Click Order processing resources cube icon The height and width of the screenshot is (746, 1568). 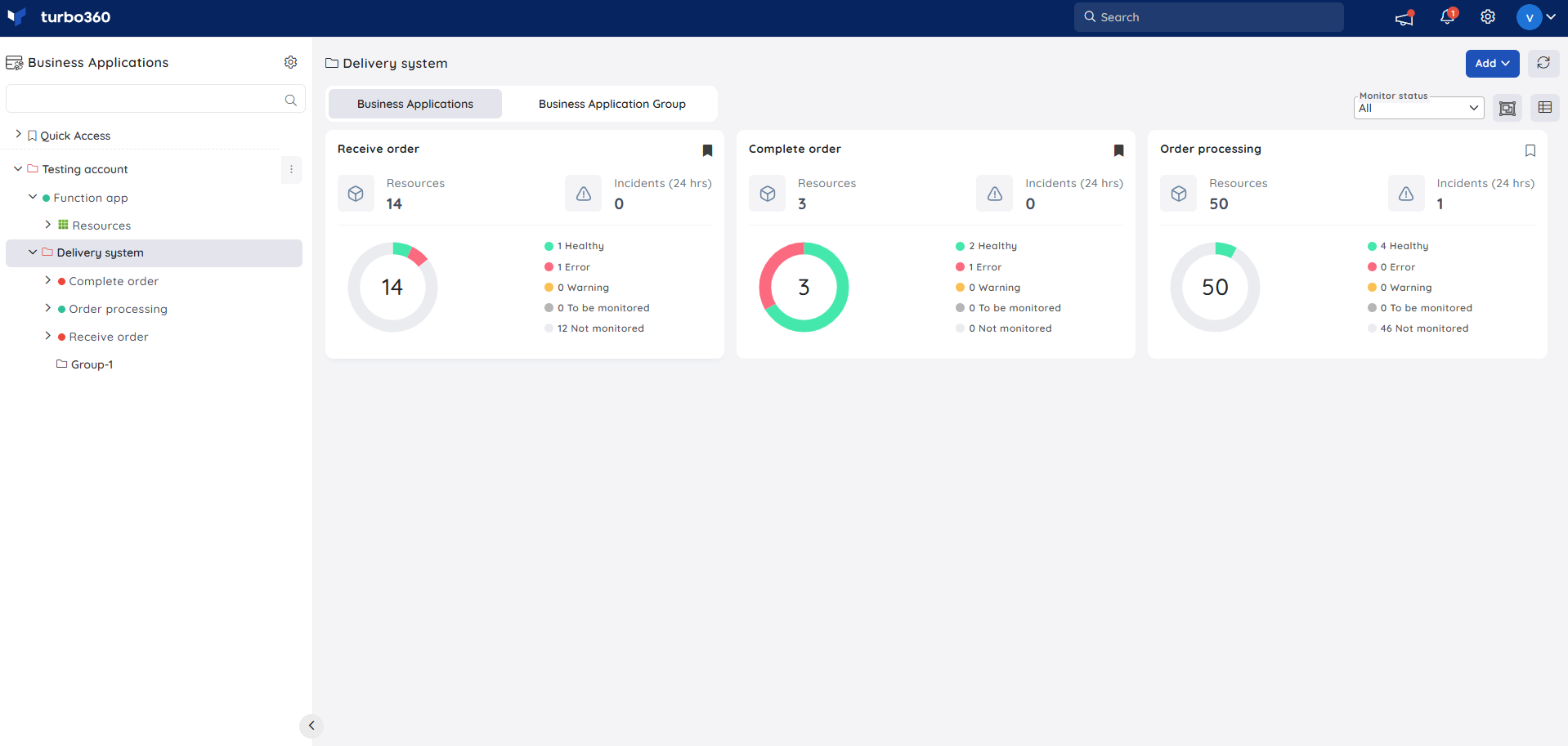point(1179,194)
